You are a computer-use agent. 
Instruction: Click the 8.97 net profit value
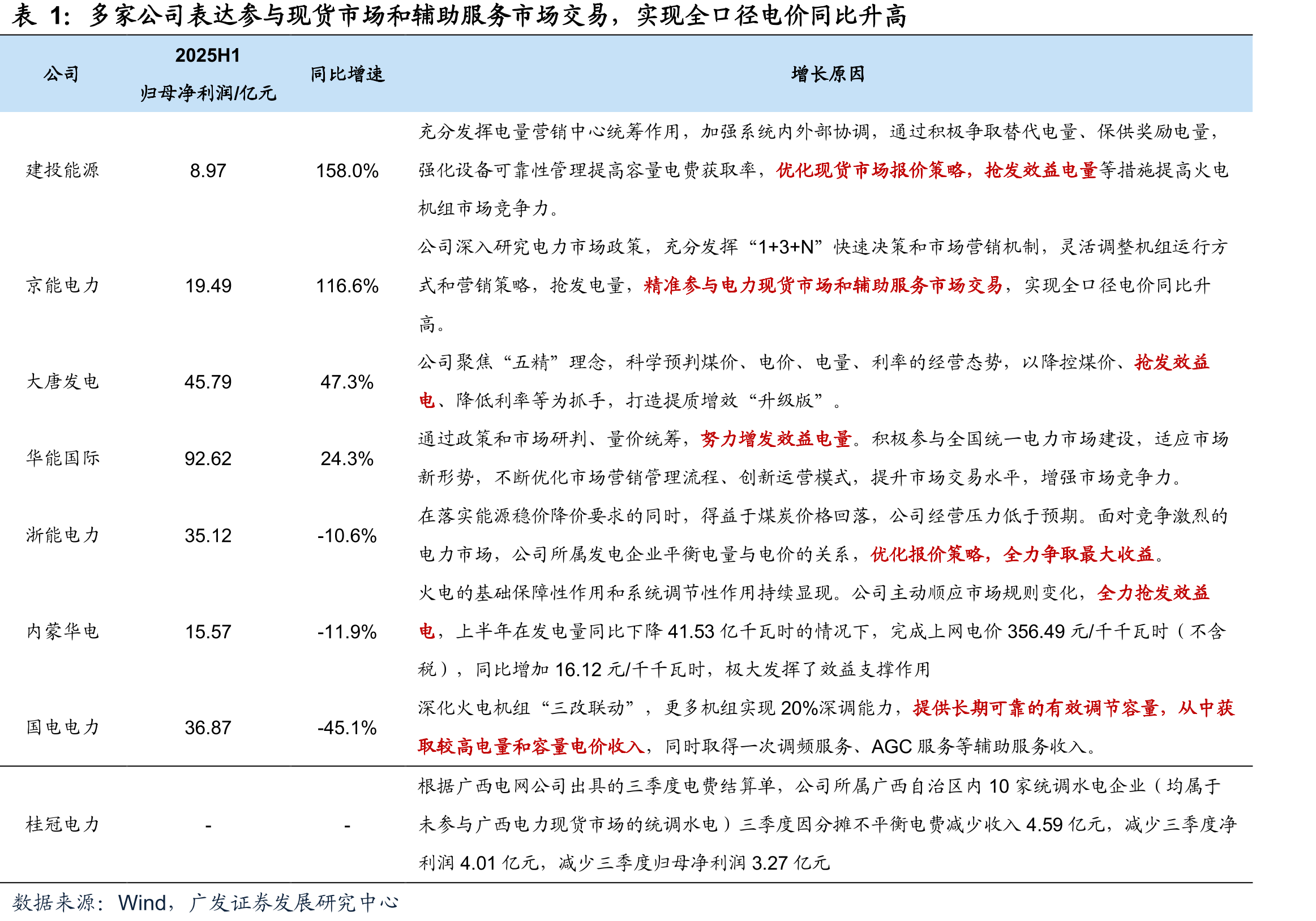click(x=208, y=171)
